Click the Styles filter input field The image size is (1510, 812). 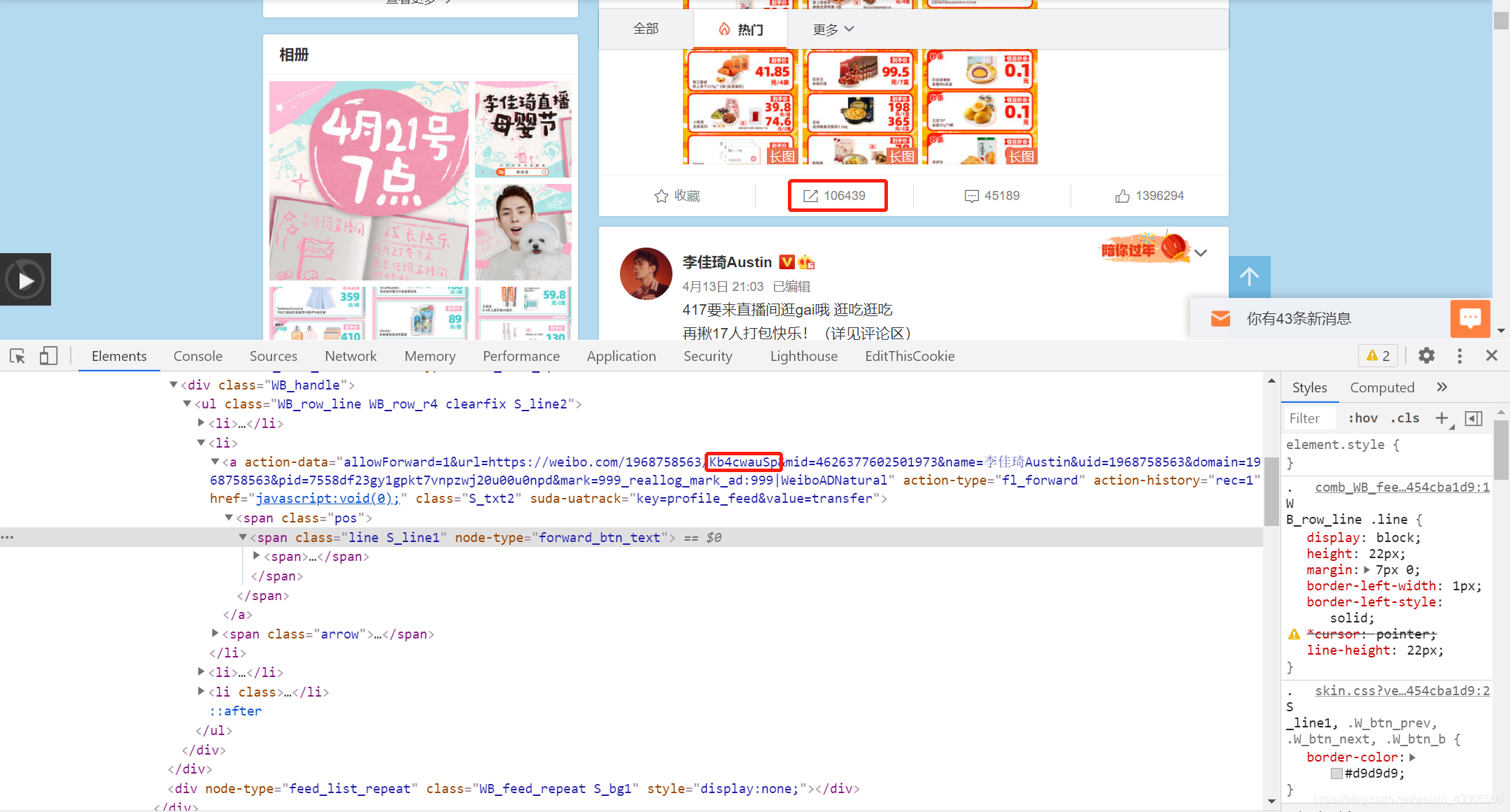(x=1311, y=418)
